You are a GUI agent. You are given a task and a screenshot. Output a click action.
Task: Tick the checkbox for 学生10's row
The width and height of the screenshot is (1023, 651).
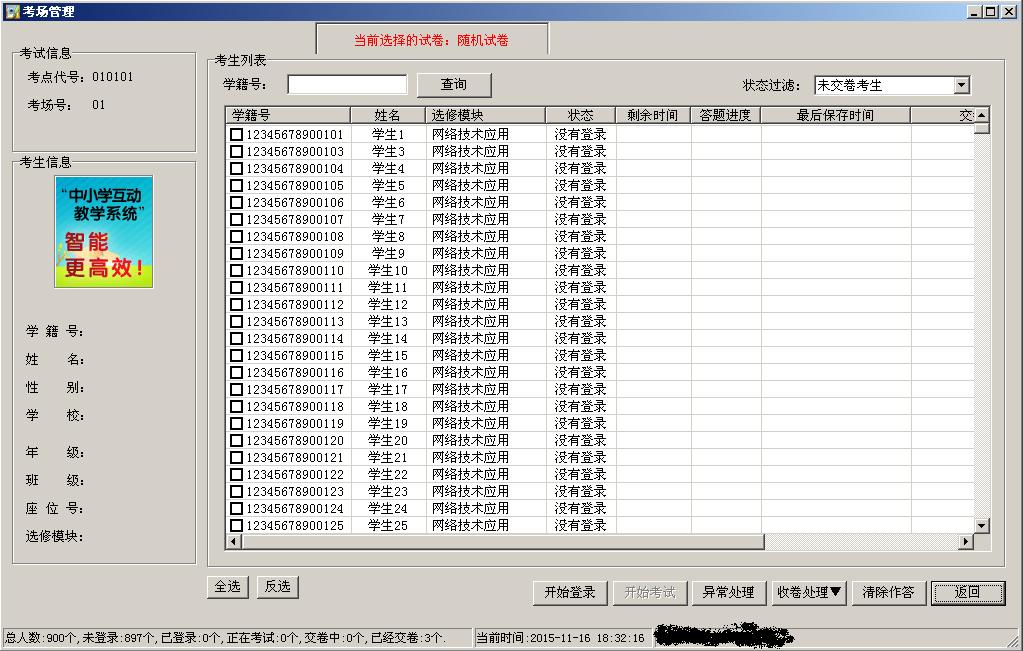pos(237,270)
